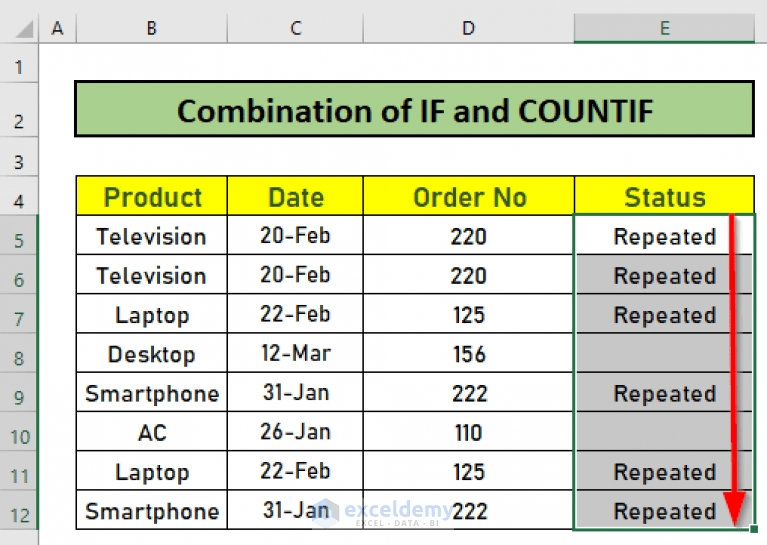Select row 6 header
The image size is (767, 545).
click(x=19, y=274)
